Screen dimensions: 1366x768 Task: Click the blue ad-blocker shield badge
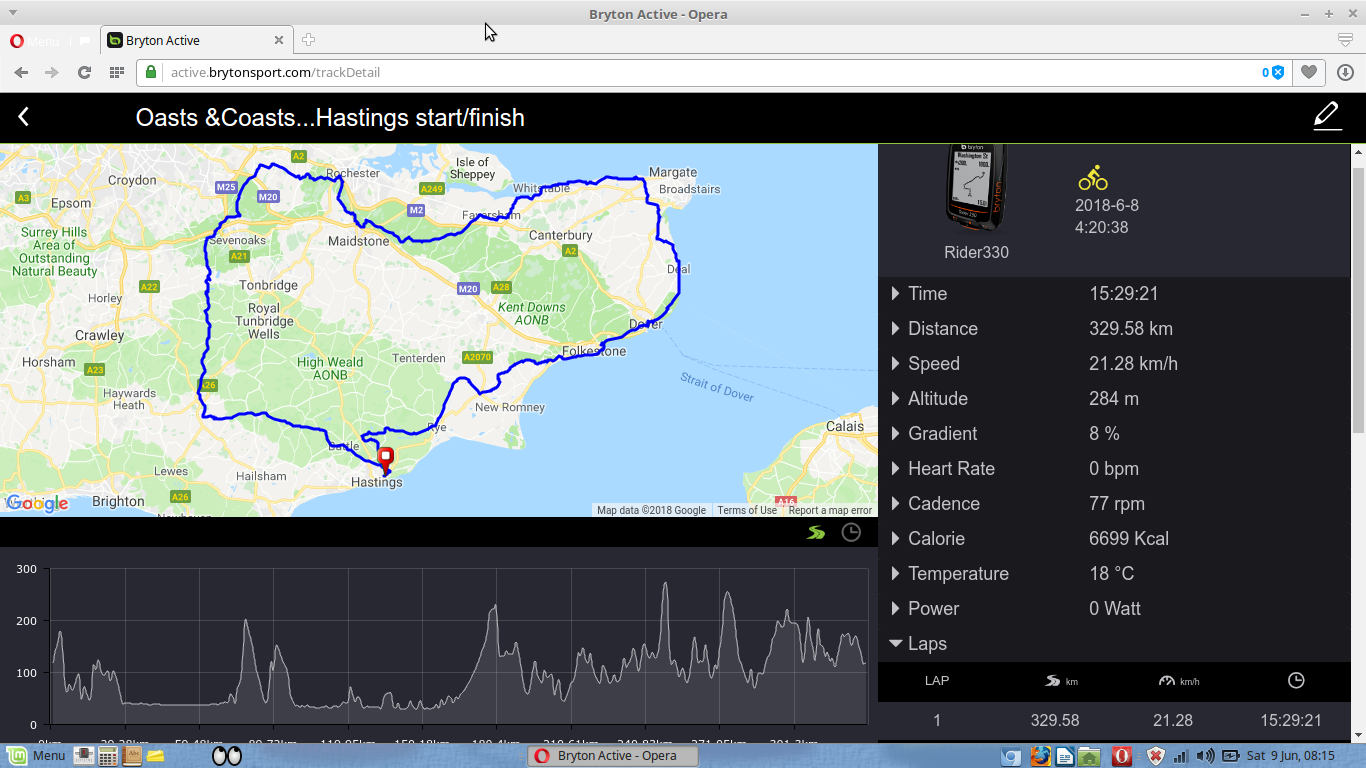click(1272, 72)
